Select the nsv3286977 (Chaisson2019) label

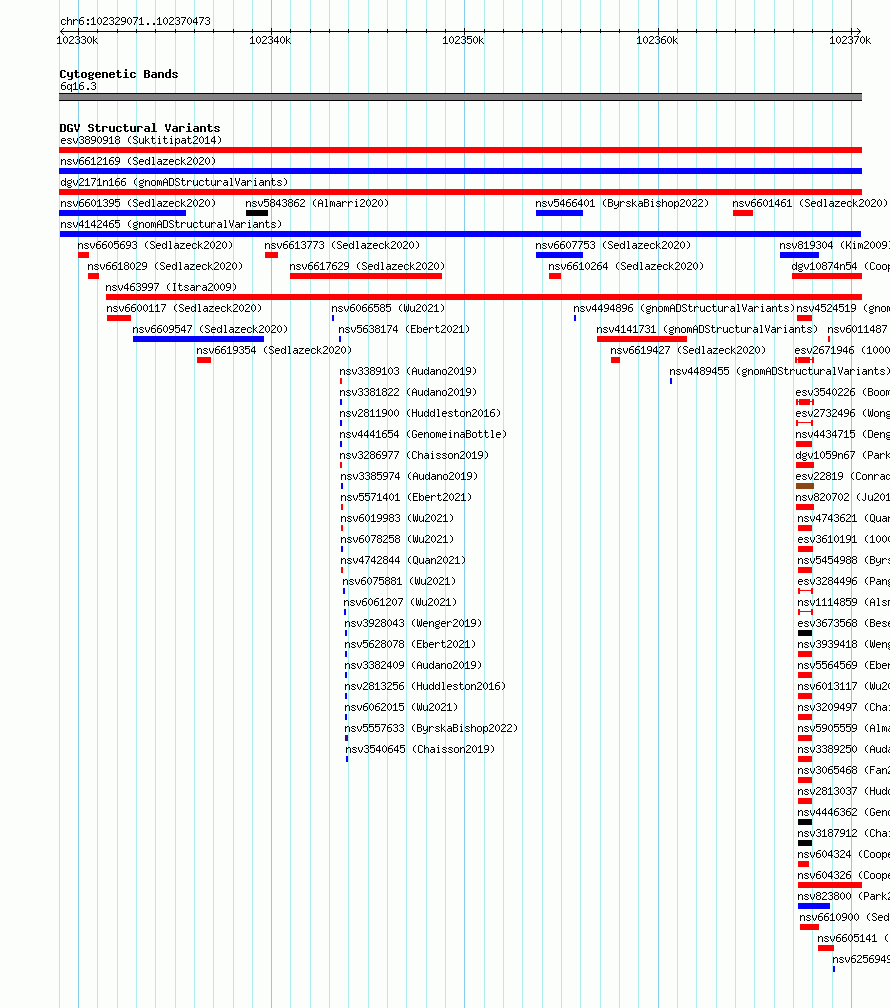tap(414, 455)
